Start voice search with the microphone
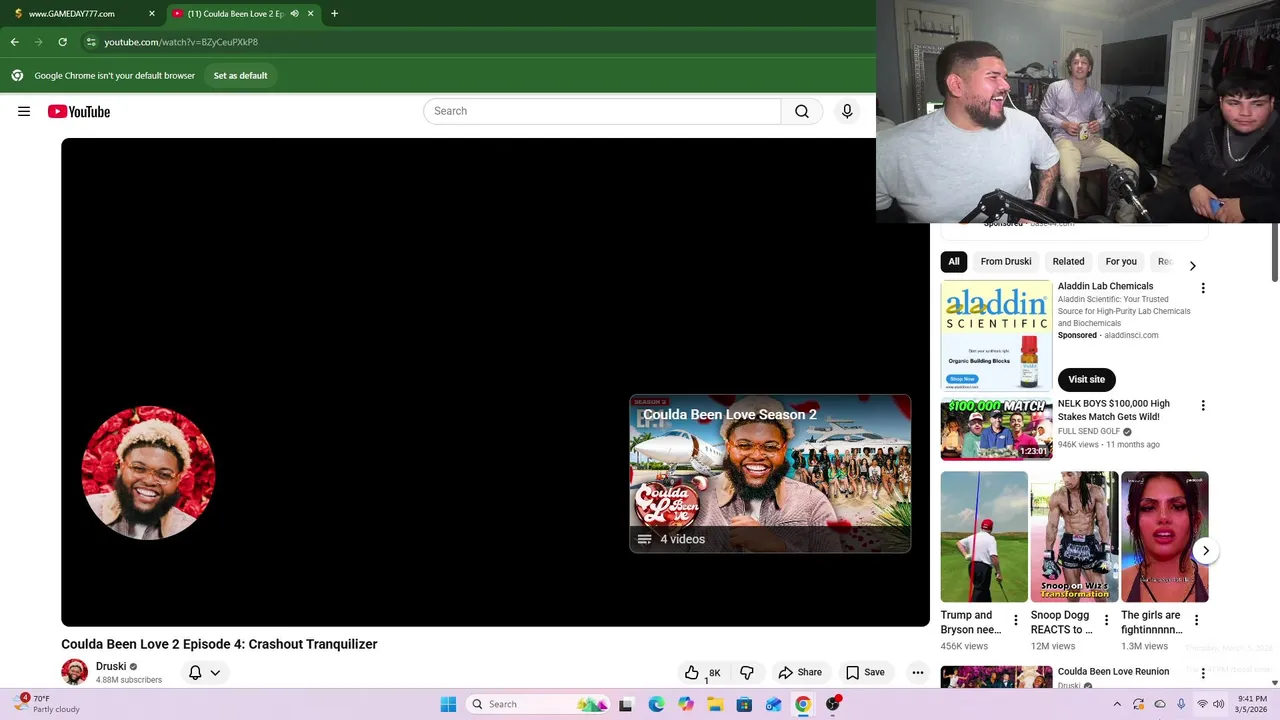This screenshot has height=720, width=1280. (x=847, y=111)
